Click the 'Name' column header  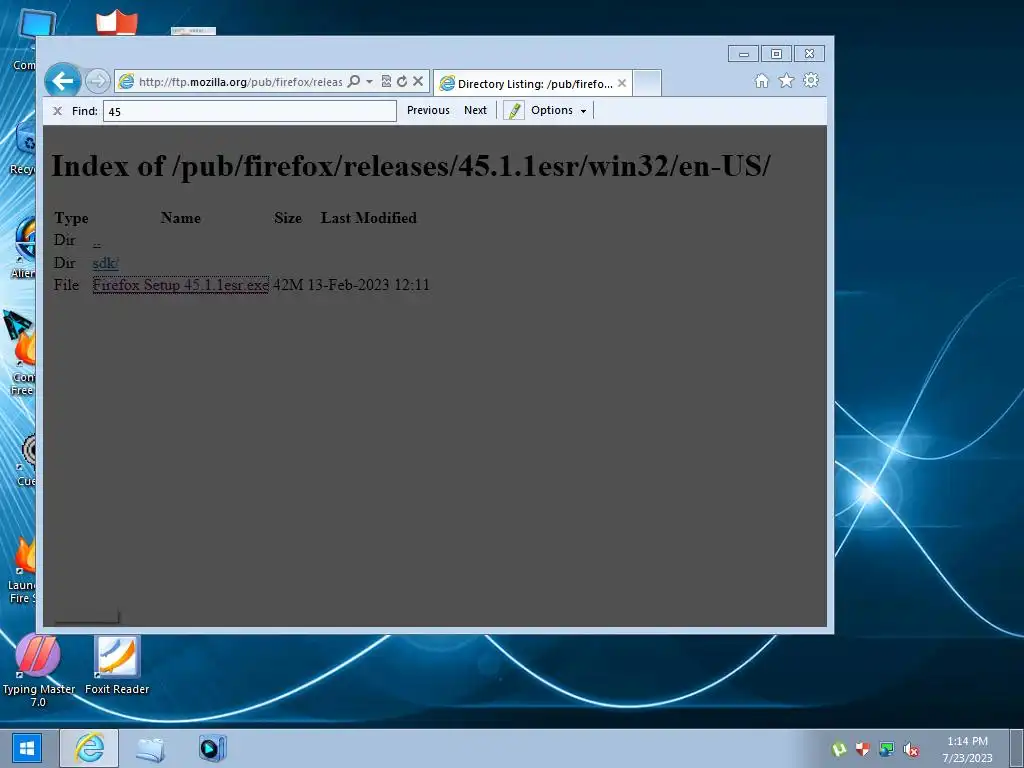[181, 218]
